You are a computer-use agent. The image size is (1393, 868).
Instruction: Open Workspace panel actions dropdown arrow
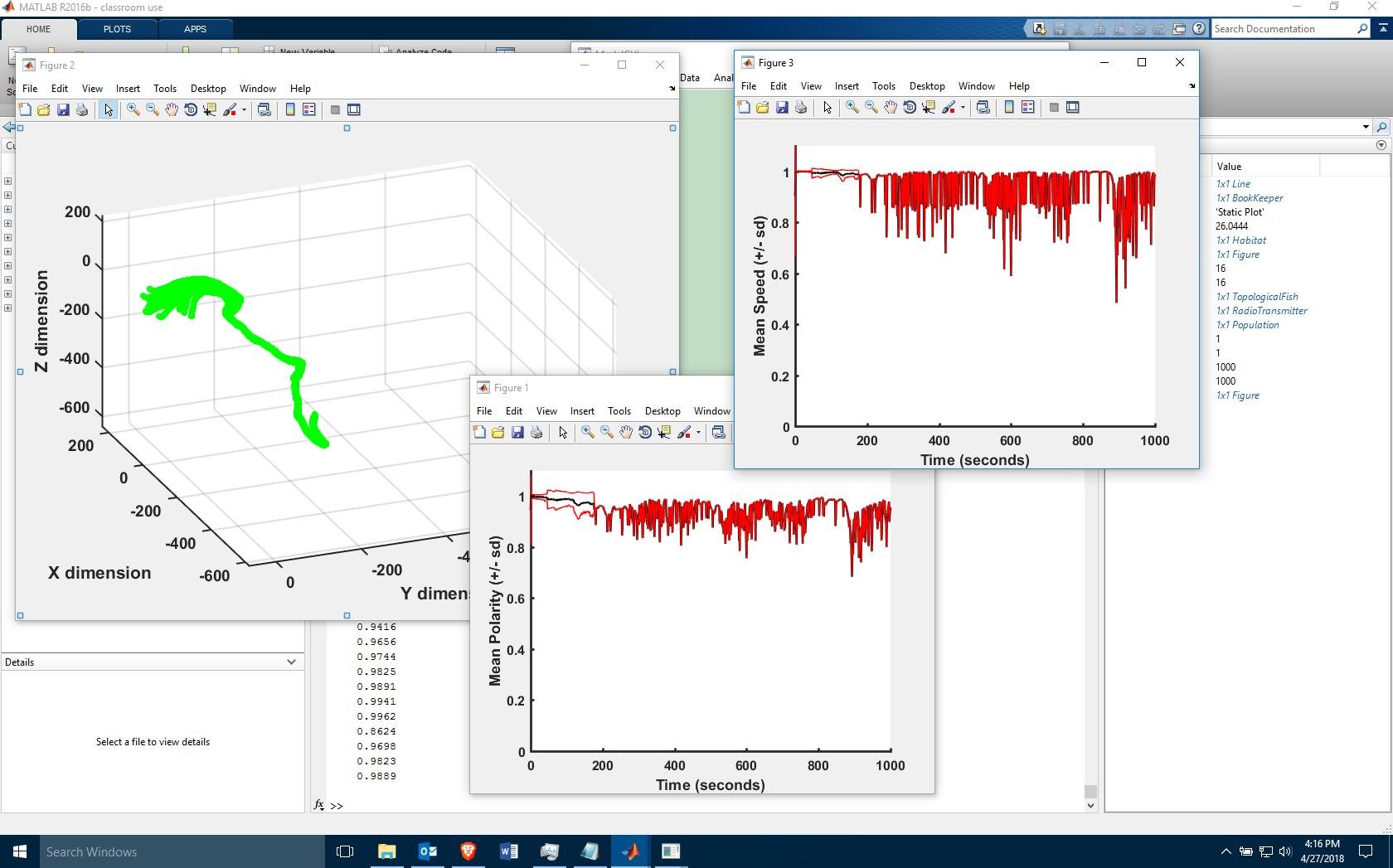pyautogui.click(x=1381, y=145)
